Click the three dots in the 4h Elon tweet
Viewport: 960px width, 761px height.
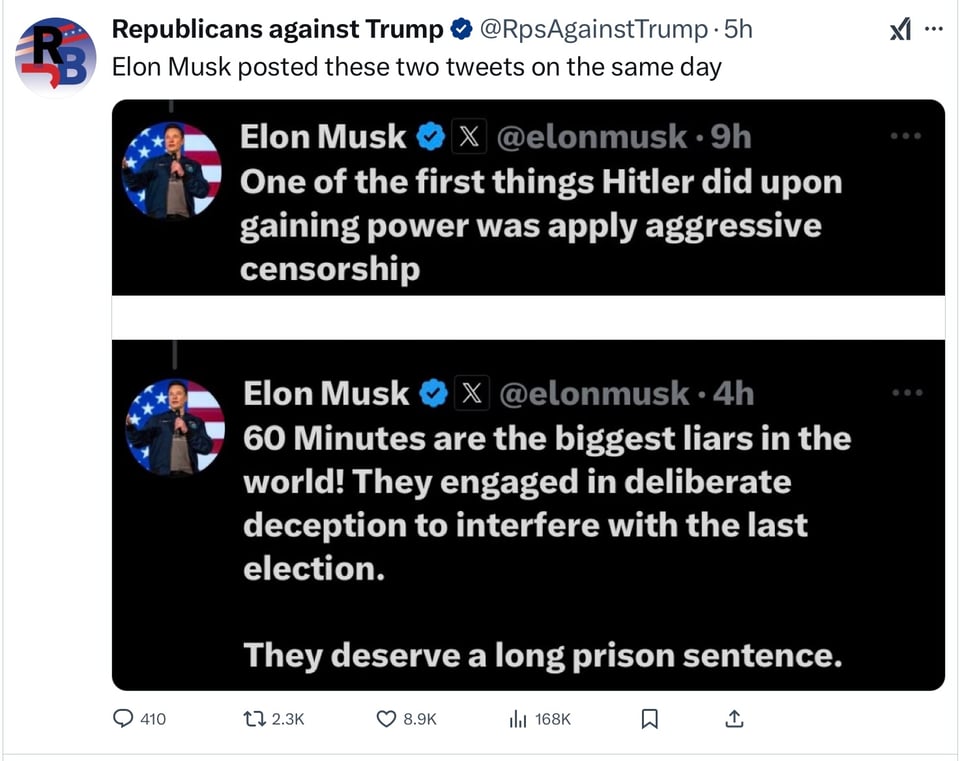coord(908,393)
